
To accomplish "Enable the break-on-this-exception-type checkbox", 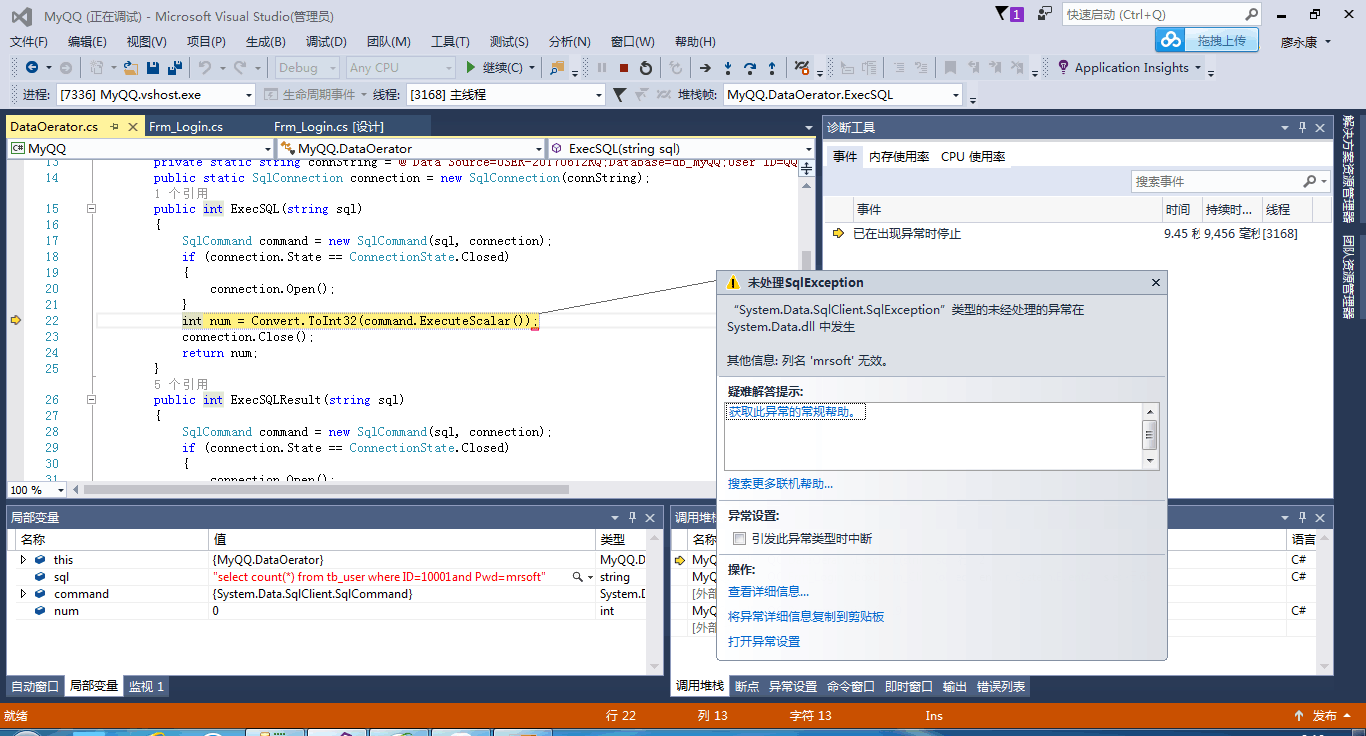I will 739,539.
